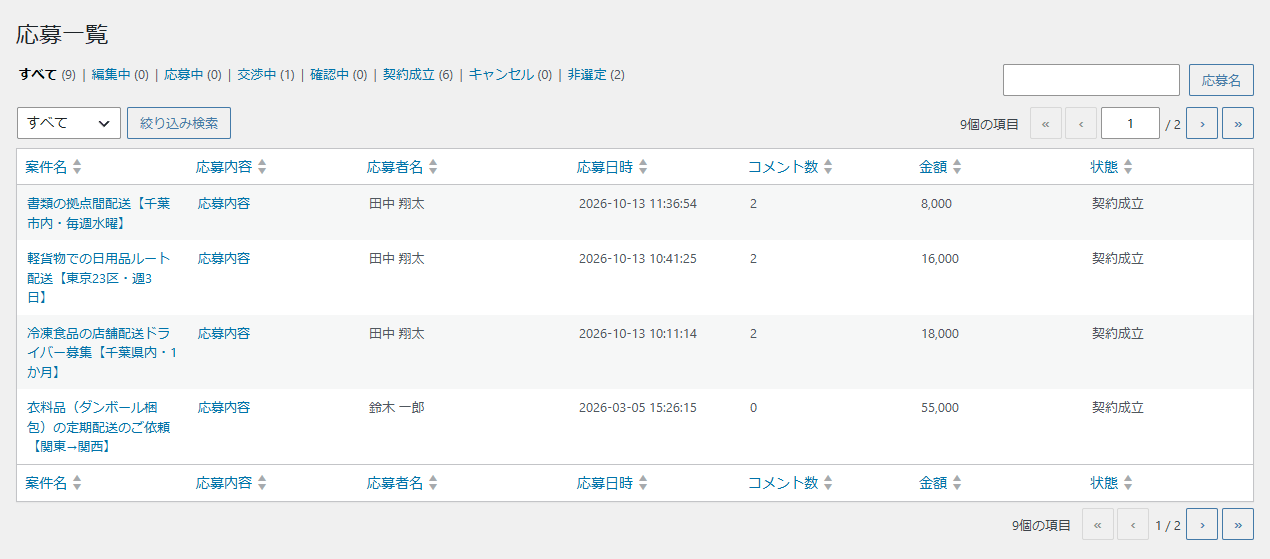Click the page heading 応募一覧

[62, 34]
